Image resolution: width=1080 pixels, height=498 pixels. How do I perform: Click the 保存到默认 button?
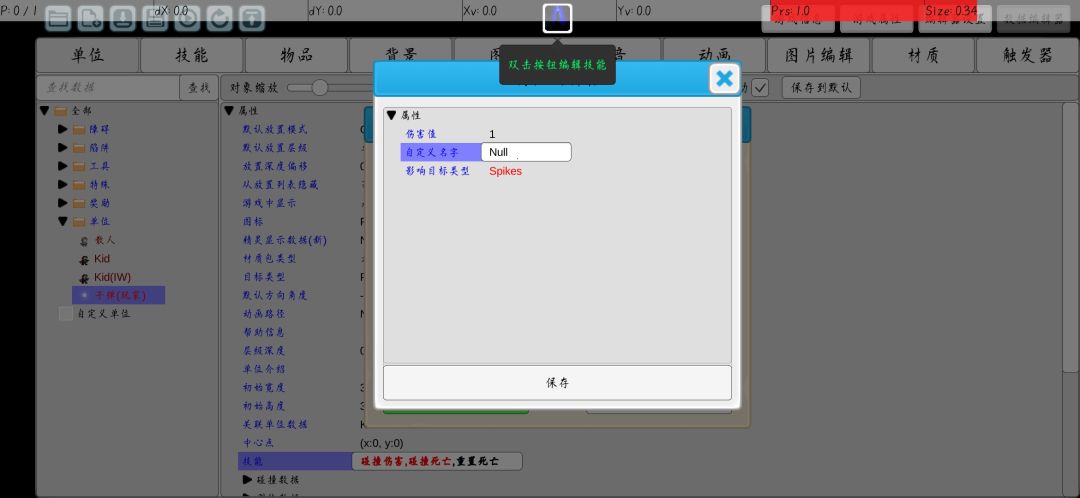click(821, 88)
